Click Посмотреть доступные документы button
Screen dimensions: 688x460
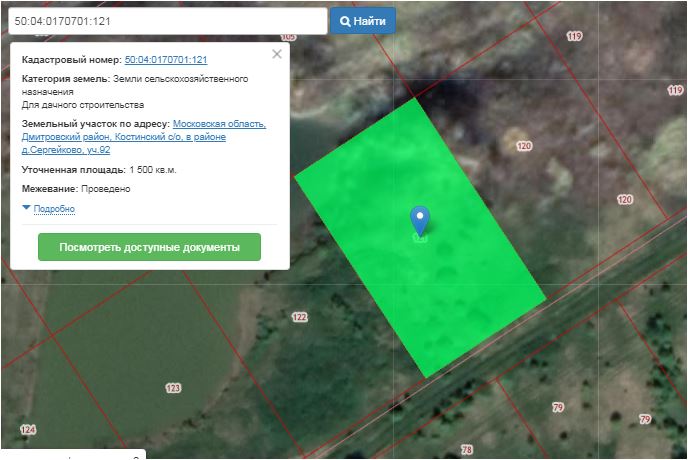click(149, 247)
